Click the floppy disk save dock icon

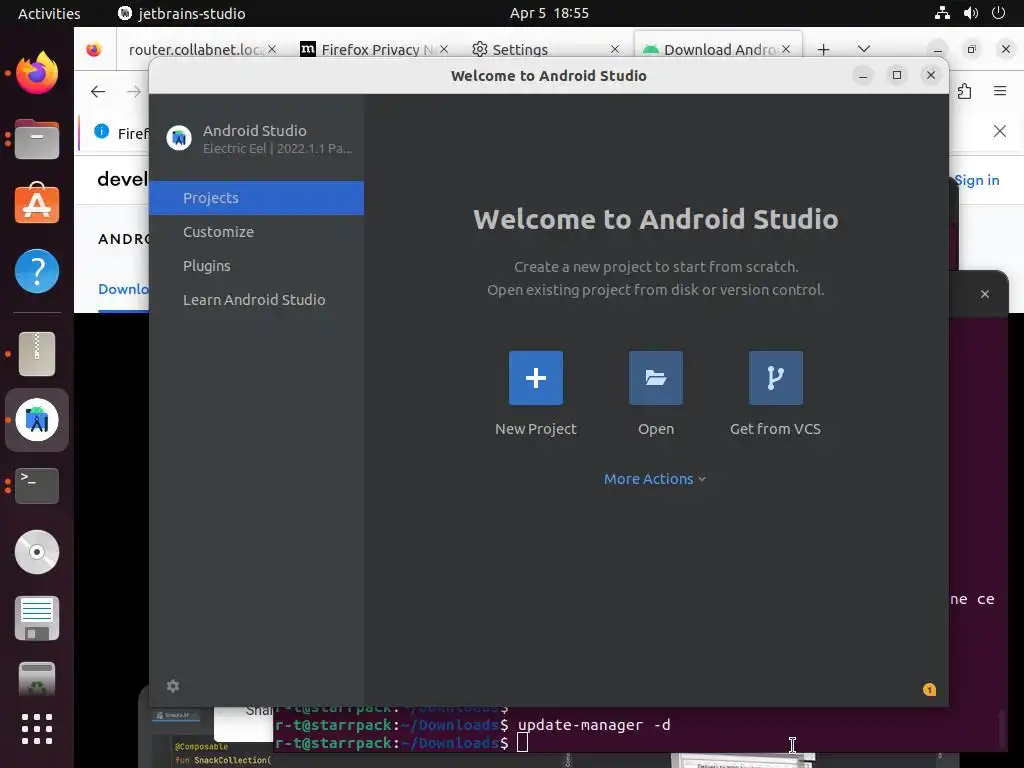click(37, 618)
